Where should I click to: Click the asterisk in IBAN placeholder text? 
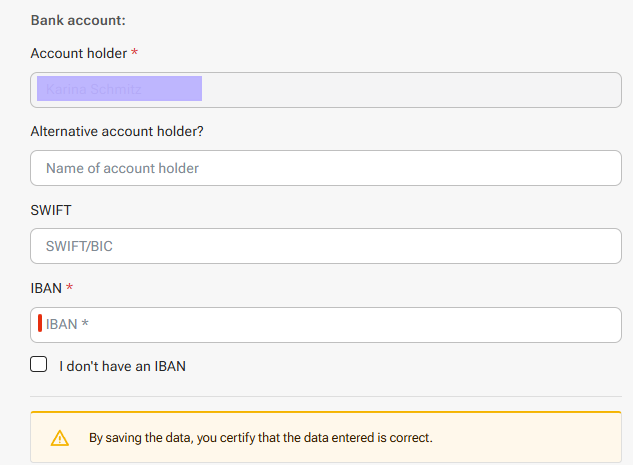[x=85, y=323]
